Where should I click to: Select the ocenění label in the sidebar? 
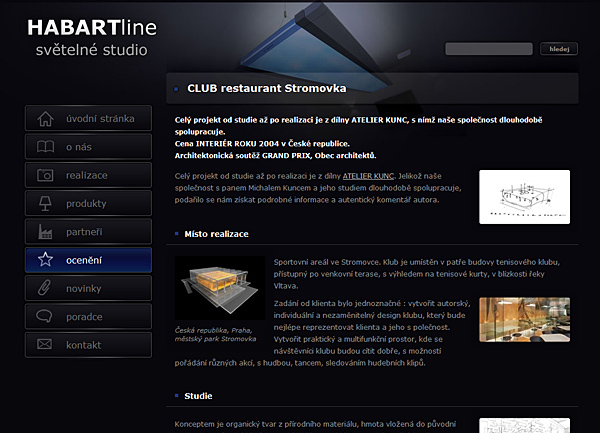pos(84,260)
